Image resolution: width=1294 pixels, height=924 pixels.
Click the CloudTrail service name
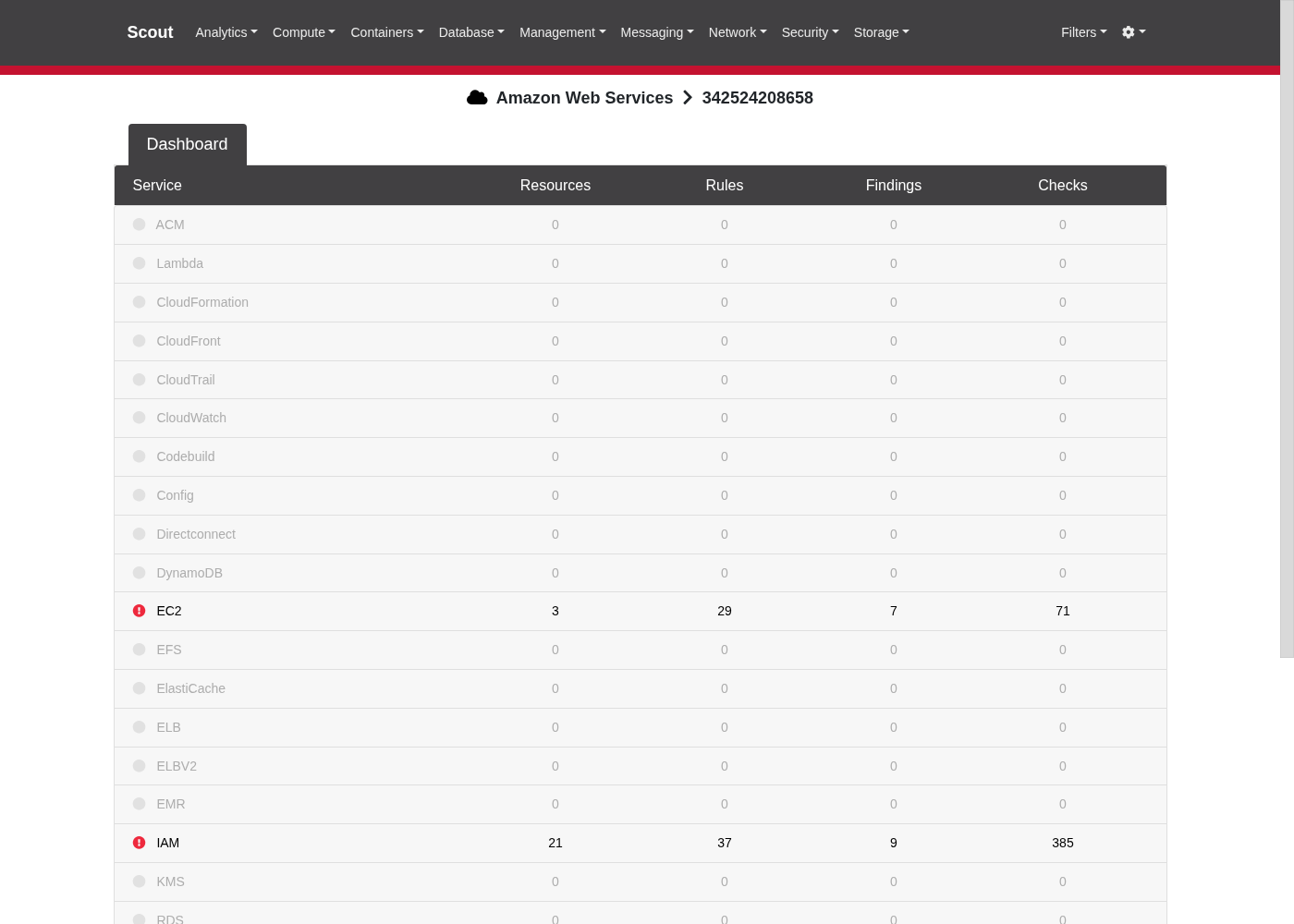pyautogui.click(x=186, y=380)
